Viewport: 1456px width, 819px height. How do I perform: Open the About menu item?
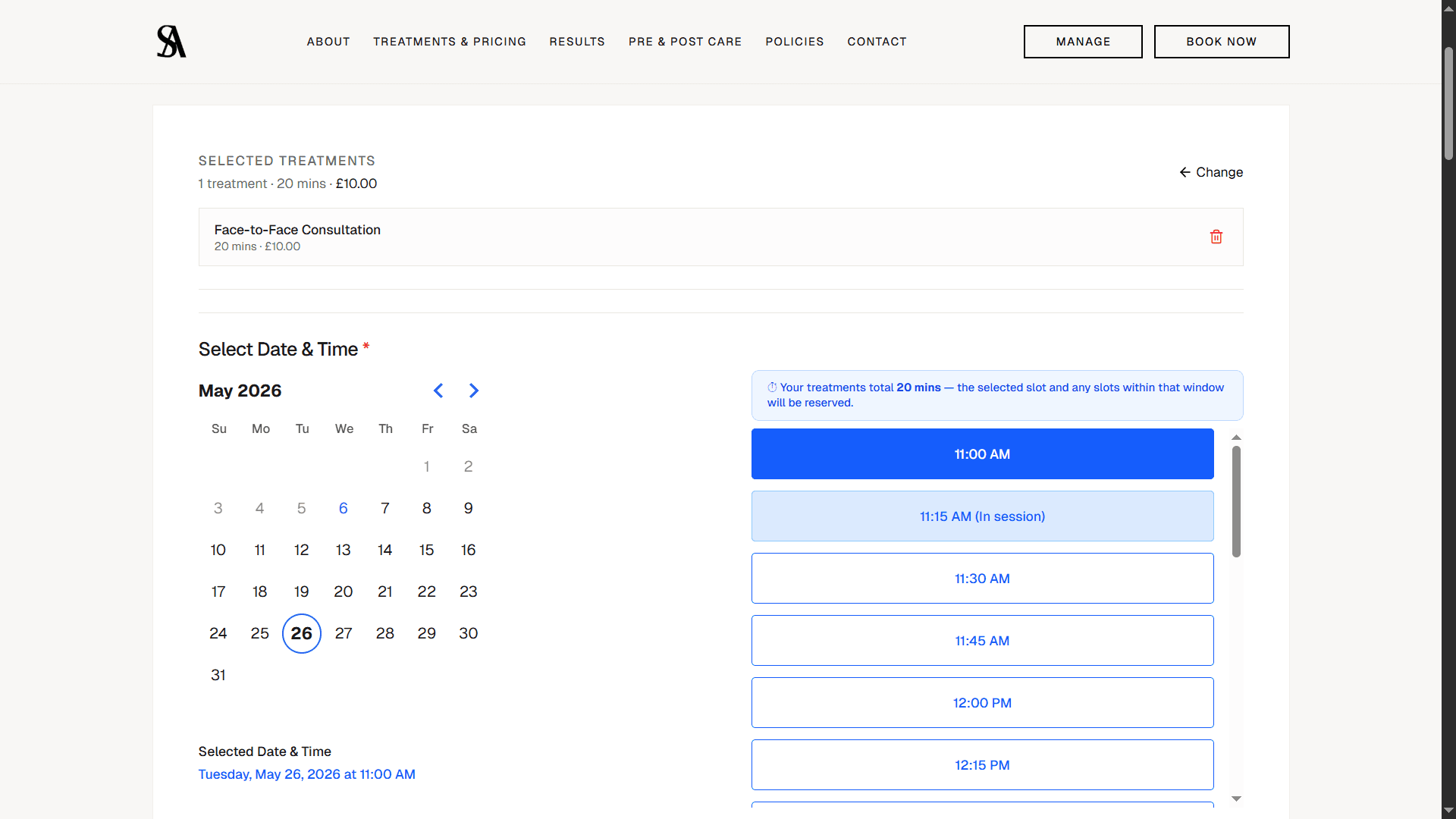click(x=328, y=42)
